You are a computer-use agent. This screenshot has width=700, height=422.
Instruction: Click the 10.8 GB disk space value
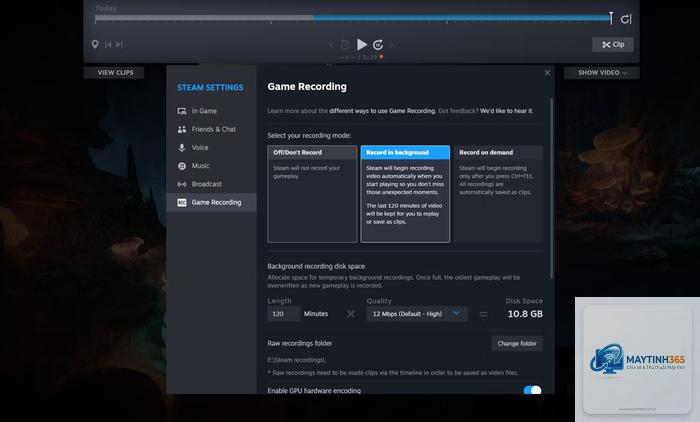click(525, 314)
